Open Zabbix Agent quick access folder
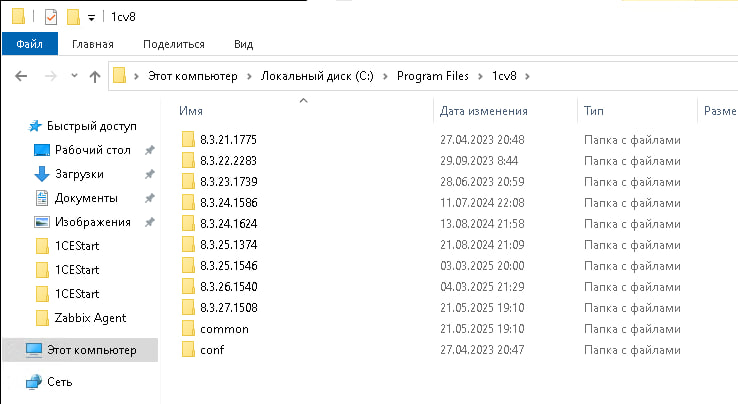Image resolution: width=738 pixels, height=404 pixels. [x=90, y=318]
